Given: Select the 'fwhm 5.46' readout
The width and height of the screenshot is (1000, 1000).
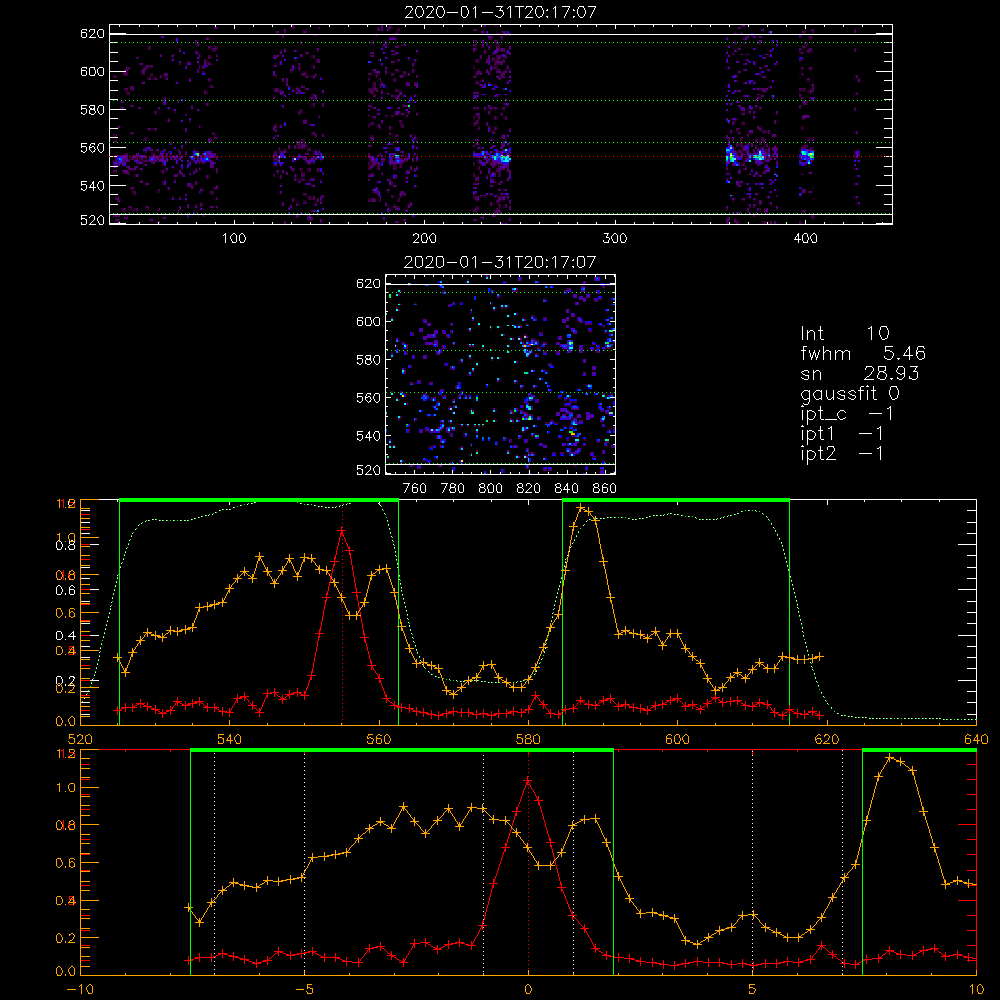Looking at the screenshot, I should click(863, 353).
